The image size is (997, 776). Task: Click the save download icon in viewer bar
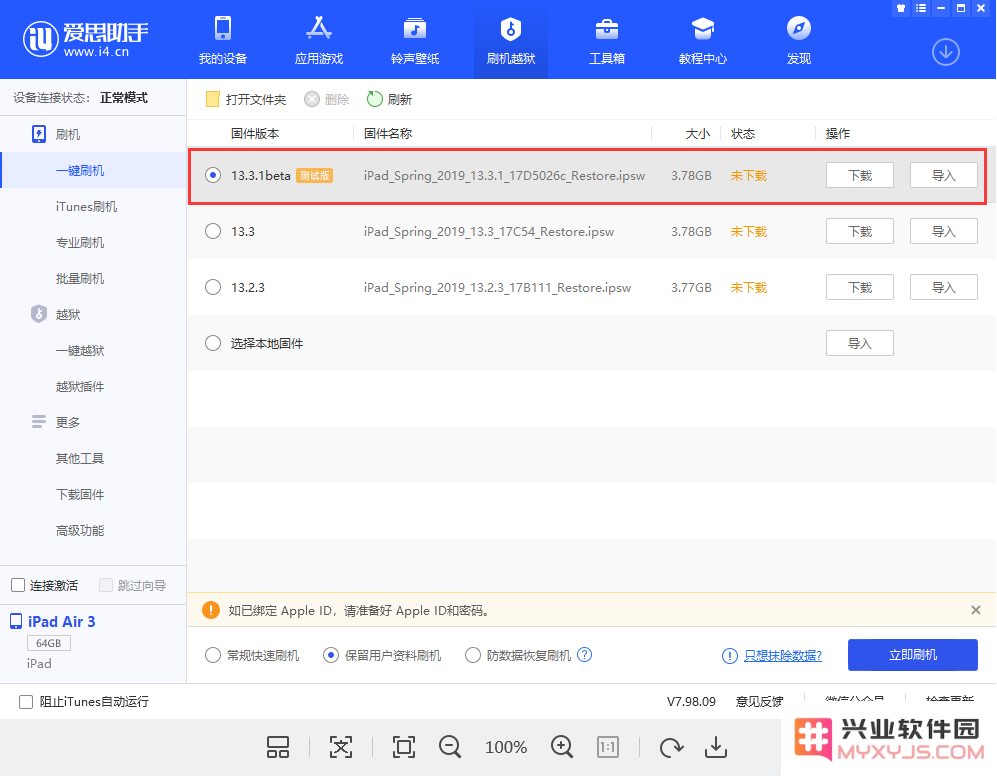716,747
